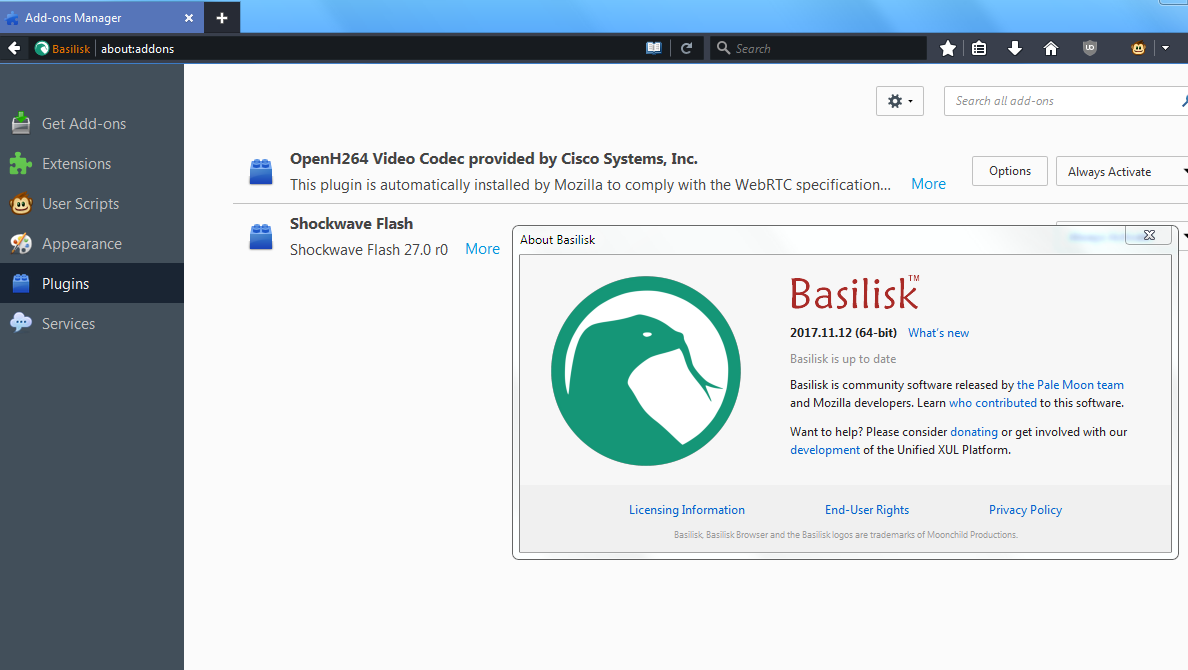
Task: Go to home page icon
Action: pyautogui.click(x=1051, y=48)
